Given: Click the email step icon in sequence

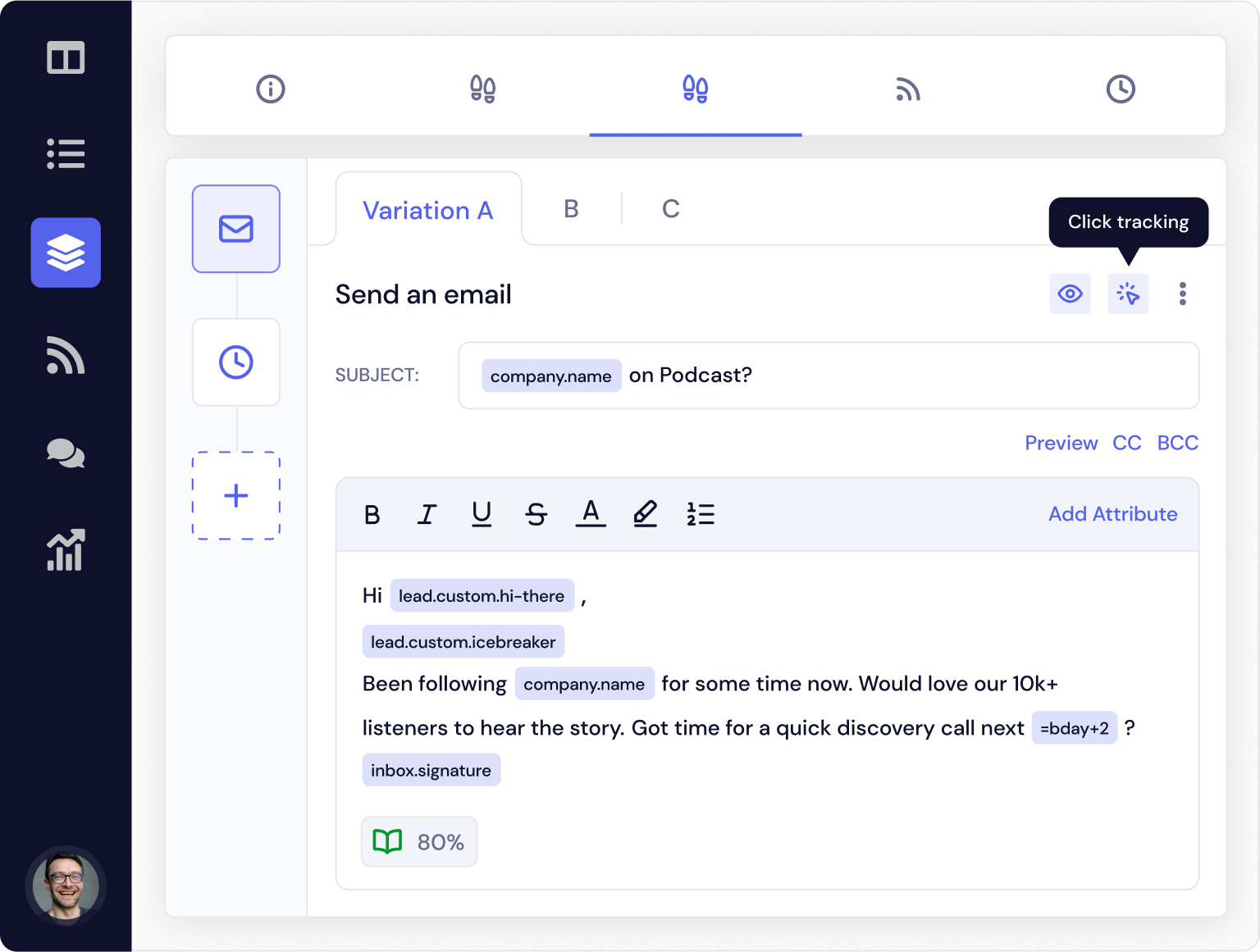Looking at the screenshot, I should pos(236,229).
